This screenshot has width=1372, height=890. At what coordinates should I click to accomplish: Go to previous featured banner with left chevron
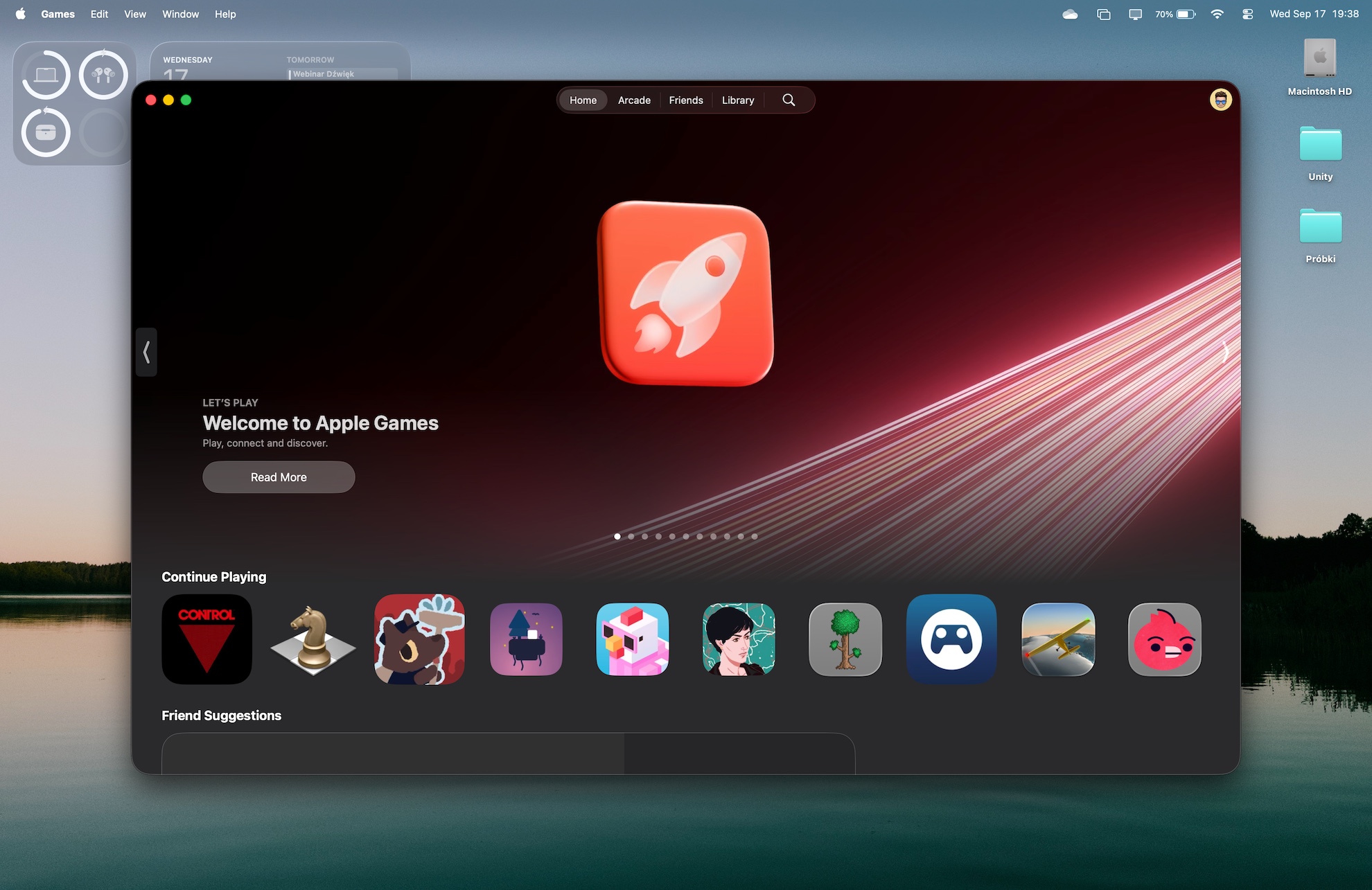pos(146,352)
